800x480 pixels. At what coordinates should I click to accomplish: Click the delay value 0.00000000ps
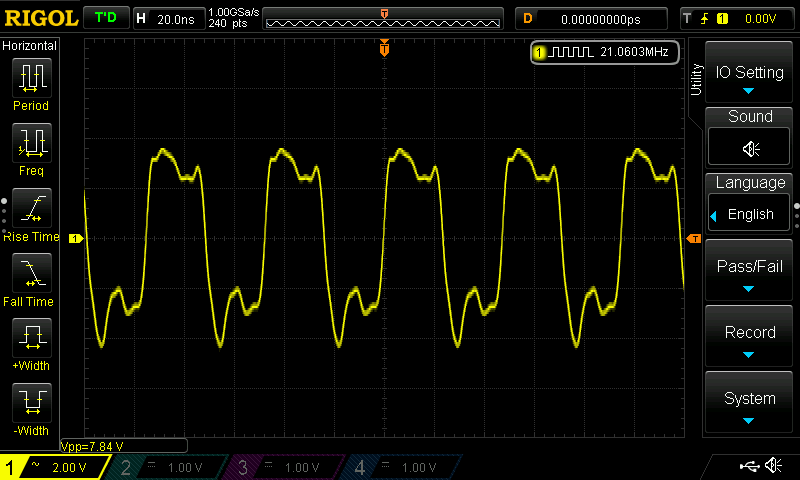point(601,19)
